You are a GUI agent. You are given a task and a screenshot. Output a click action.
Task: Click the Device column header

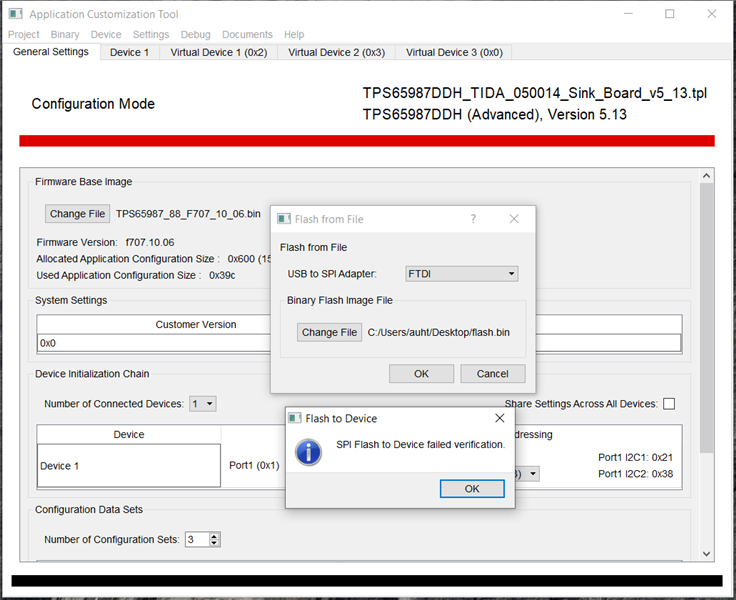click(x=129, y=434)
